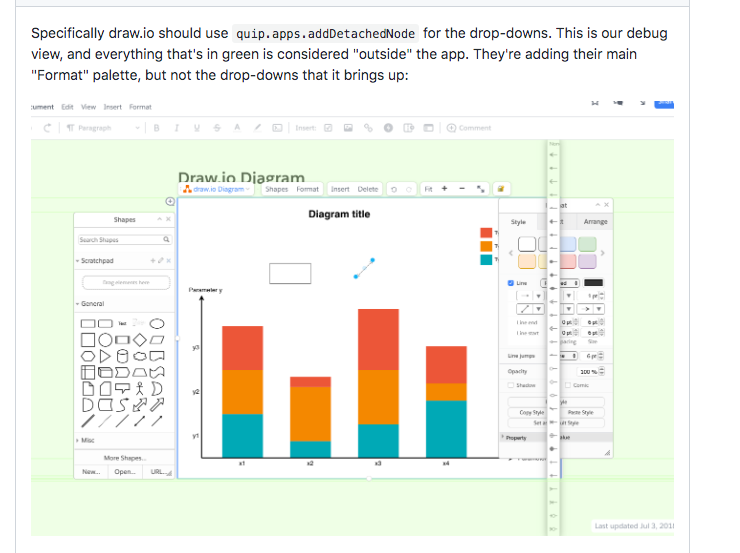The width and height of the screenshot is (740, 553).
Task: Click More Shapes... button
Action: tap(125, 458)
